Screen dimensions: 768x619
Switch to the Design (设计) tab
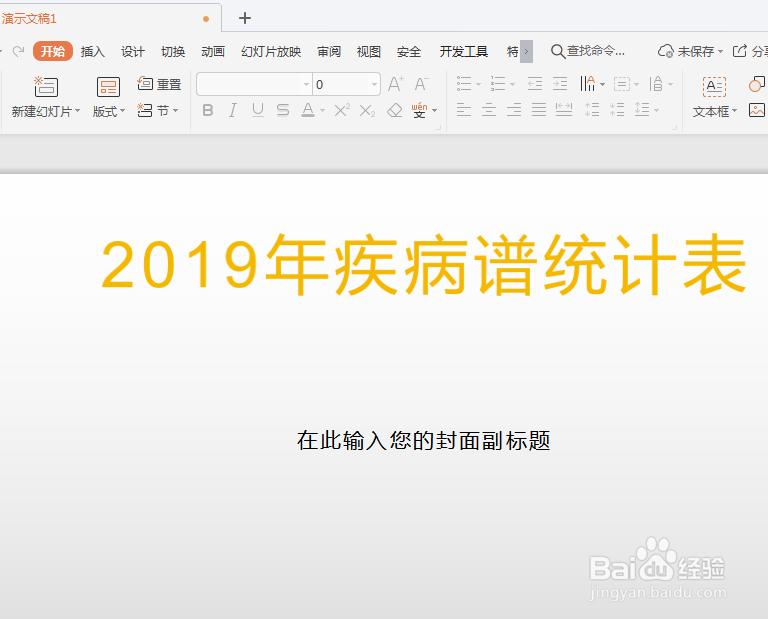(133, 51)
